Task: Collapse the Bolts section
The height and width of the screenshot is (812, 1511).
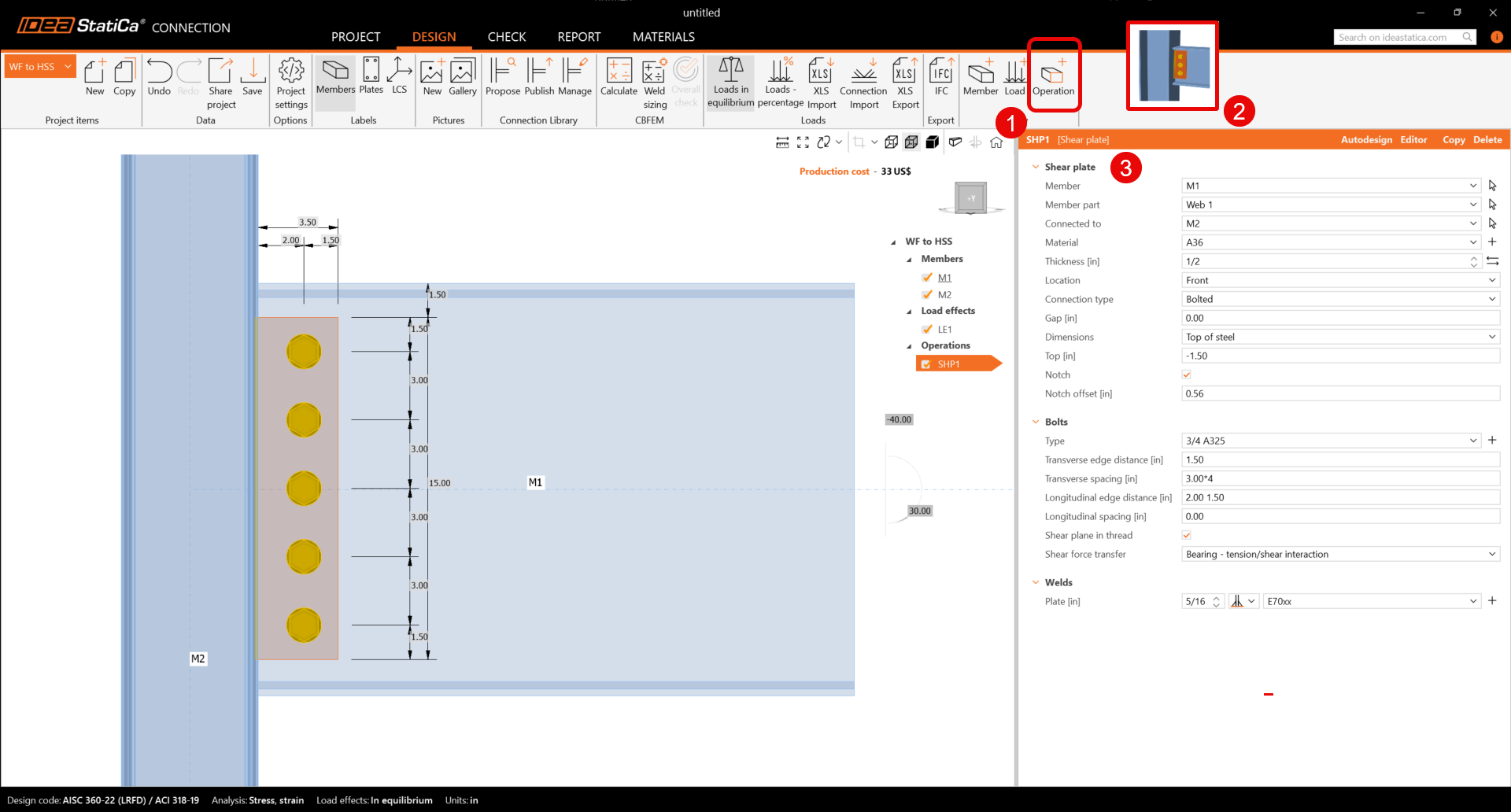Action: point(1036,423)
